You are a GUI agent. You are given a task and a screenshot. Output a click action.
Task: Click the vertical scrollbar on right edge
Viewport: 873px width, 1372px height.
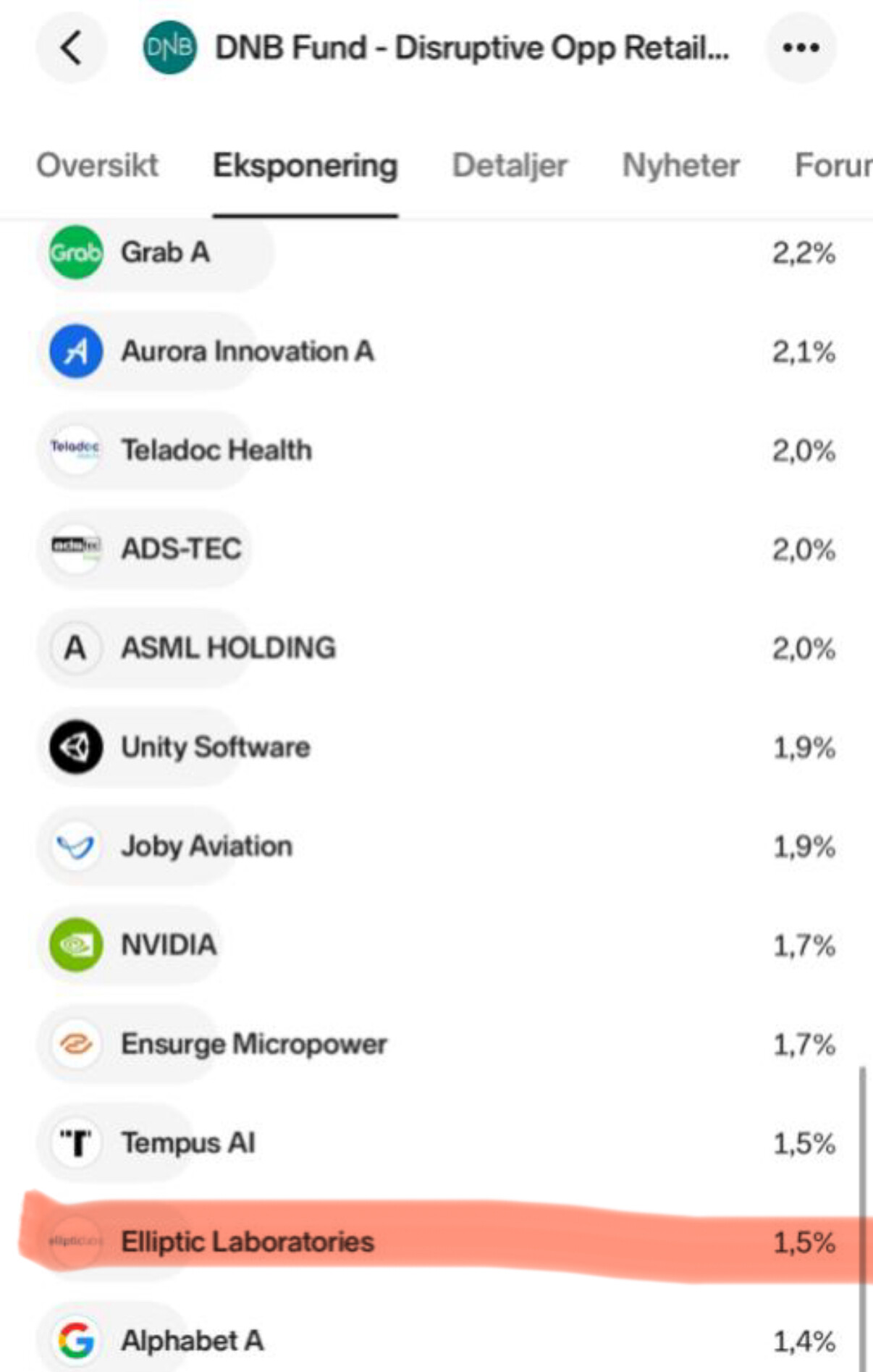click(861, 1216)
